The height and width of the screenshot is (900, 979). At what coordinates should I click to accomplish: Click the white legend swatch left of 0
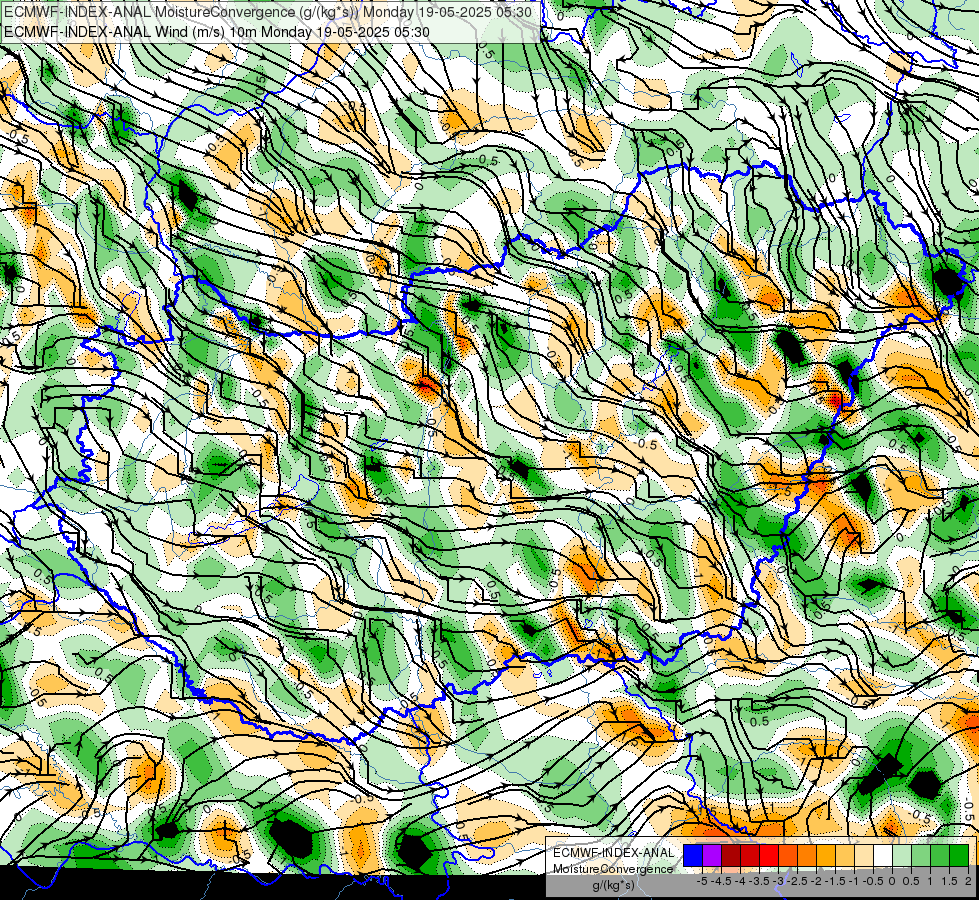882,855
